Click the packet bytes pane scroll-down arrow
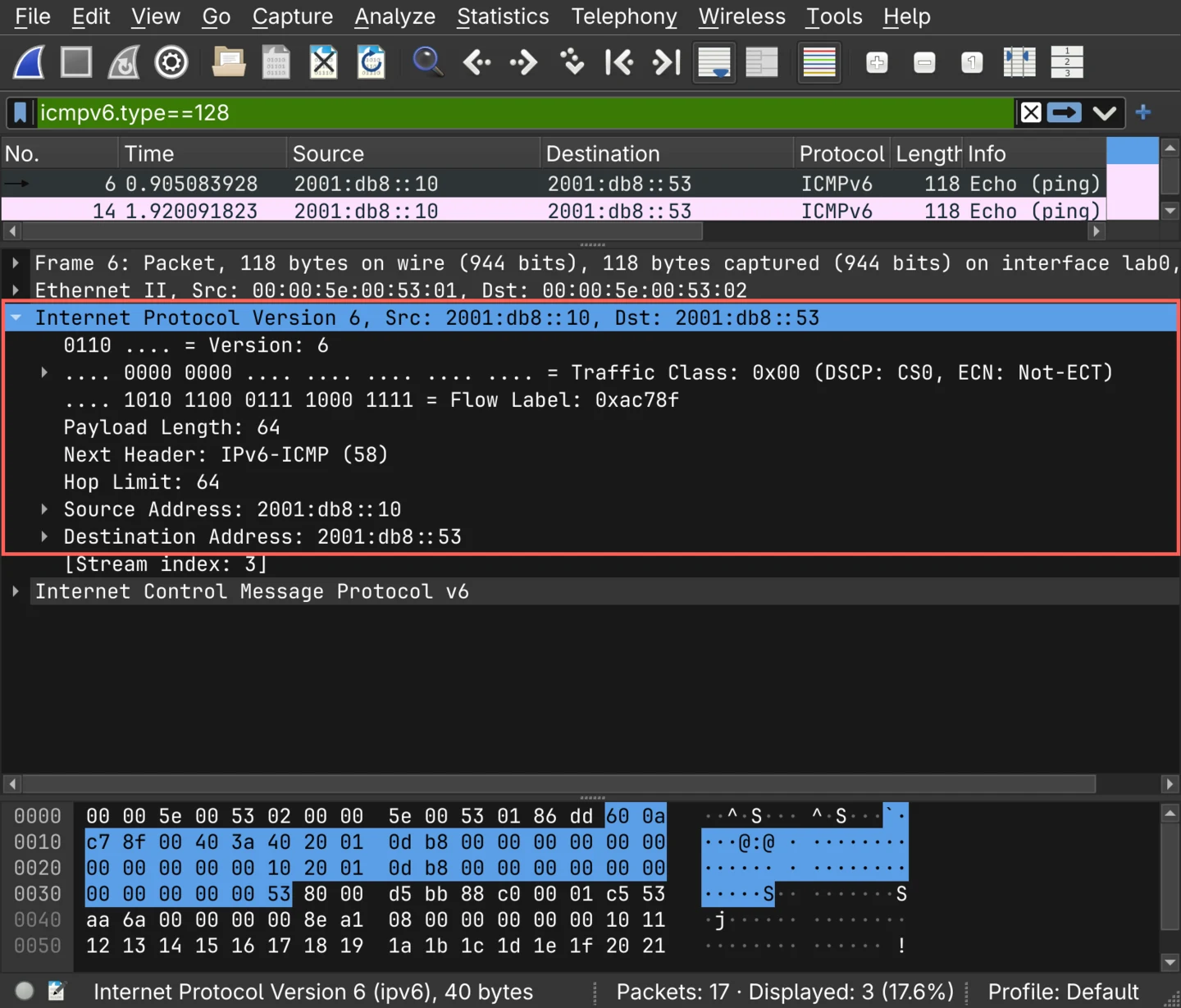 pos(1170,962)
